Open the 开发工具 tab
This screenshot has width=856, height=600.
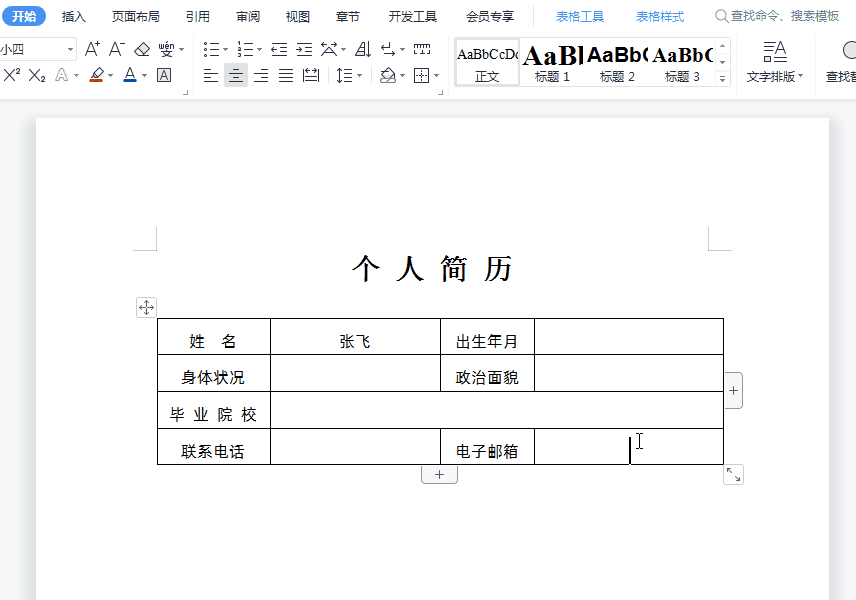click(413, 17)
